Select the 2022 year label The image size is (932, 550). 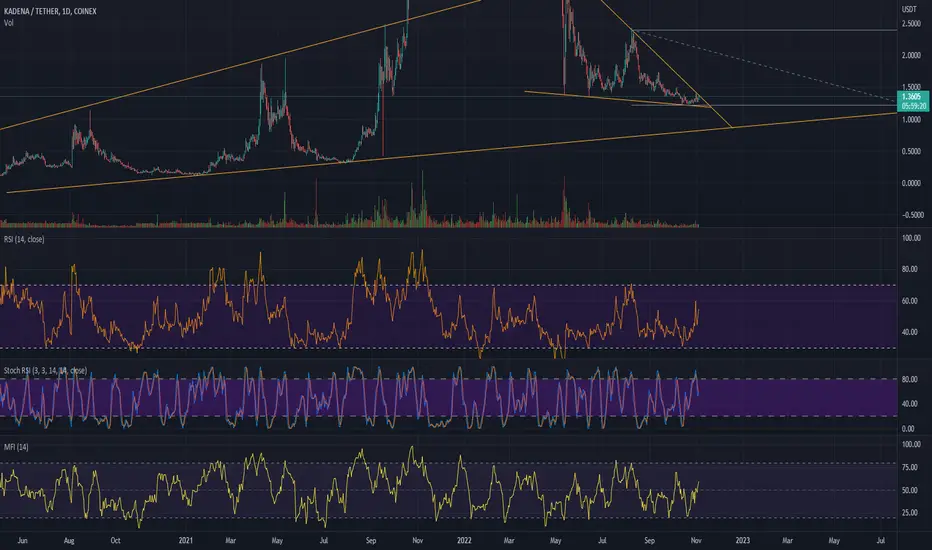point(464,540)
